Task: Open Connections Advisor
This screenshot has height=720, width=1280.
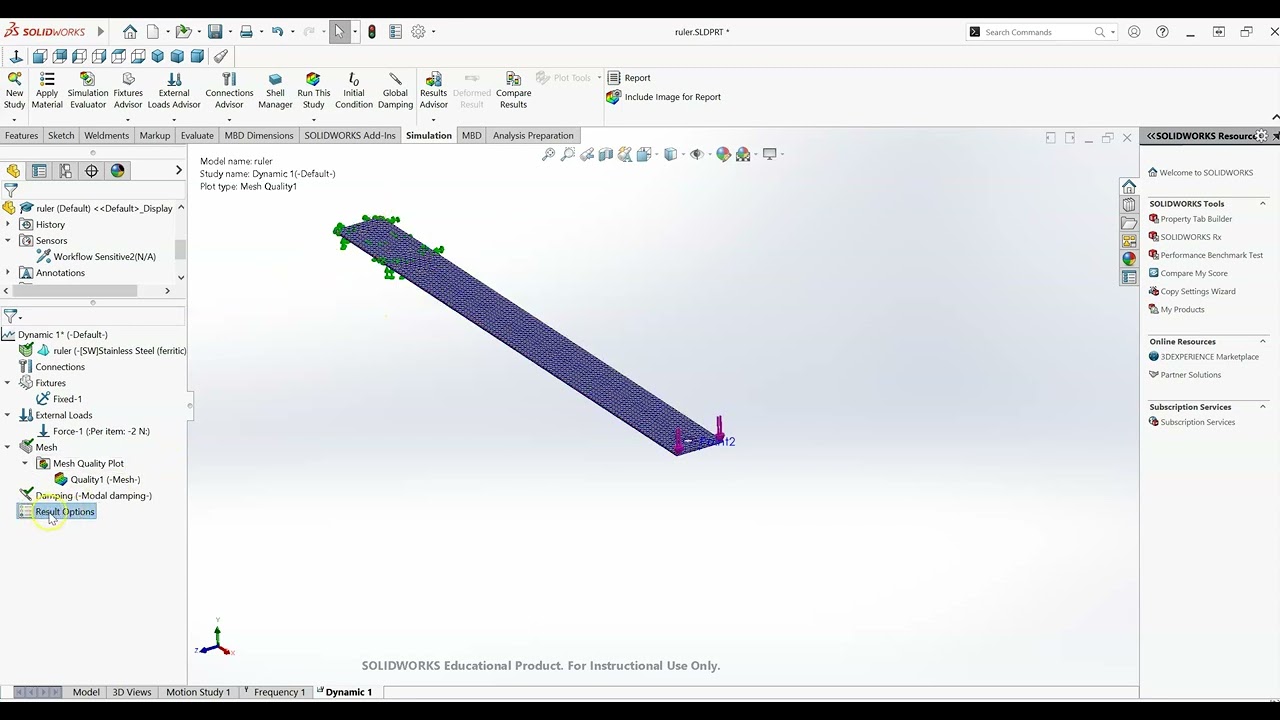Action: coord(229,91)
